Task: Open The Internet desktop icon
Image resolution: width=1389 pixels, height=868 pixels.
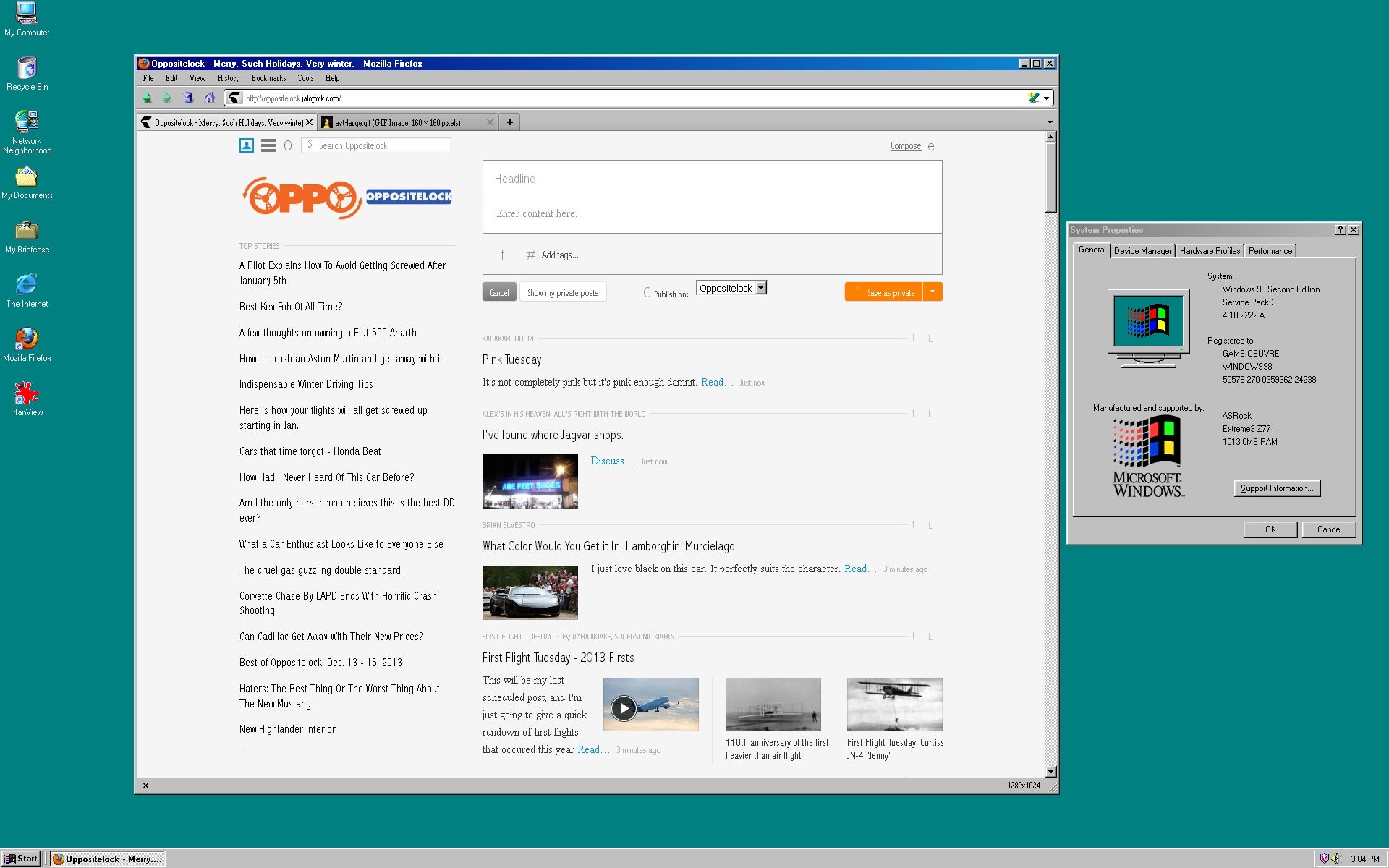Action: click(27, 291)
